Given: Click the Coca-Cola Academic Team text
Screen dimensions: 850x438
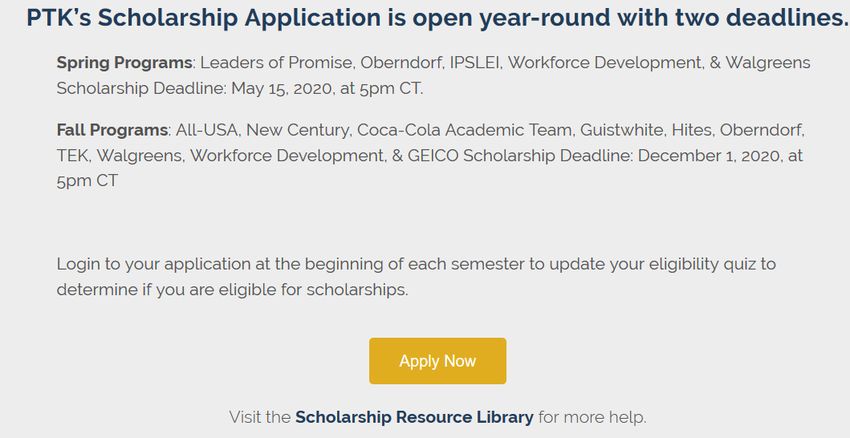Looking at the screenshot, I should 465,130.
